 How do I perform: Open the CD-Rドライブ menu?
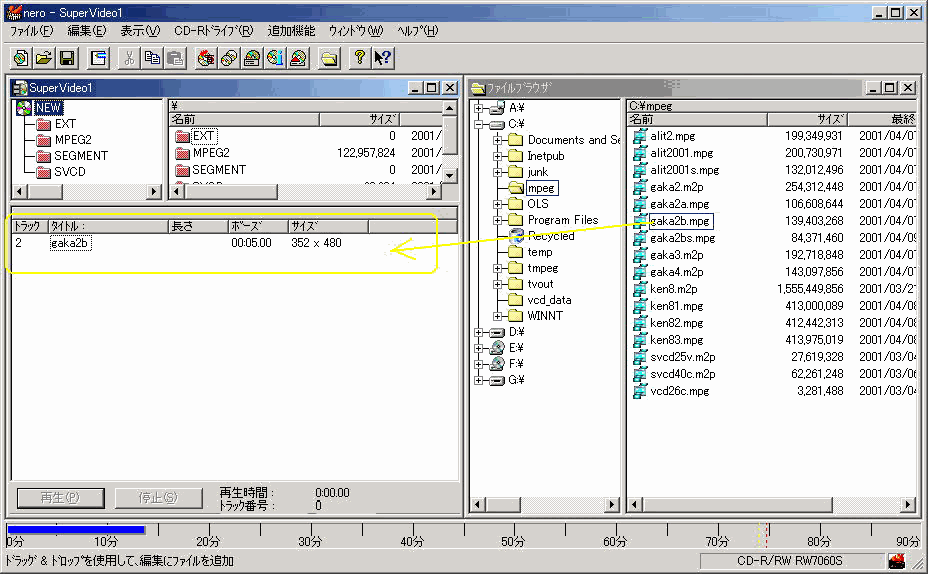[213, 31]
